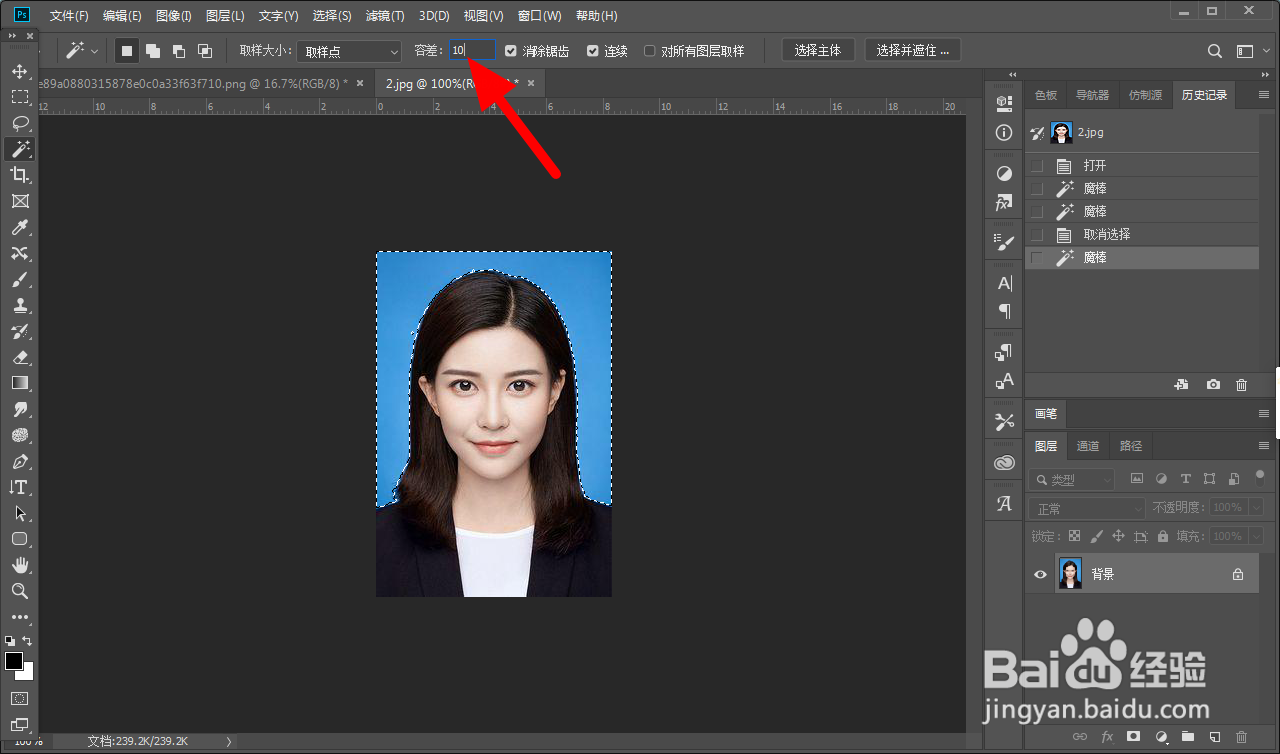Set history brush source box beside 打开
The image size is (1280, 754).
point(1037,166)
